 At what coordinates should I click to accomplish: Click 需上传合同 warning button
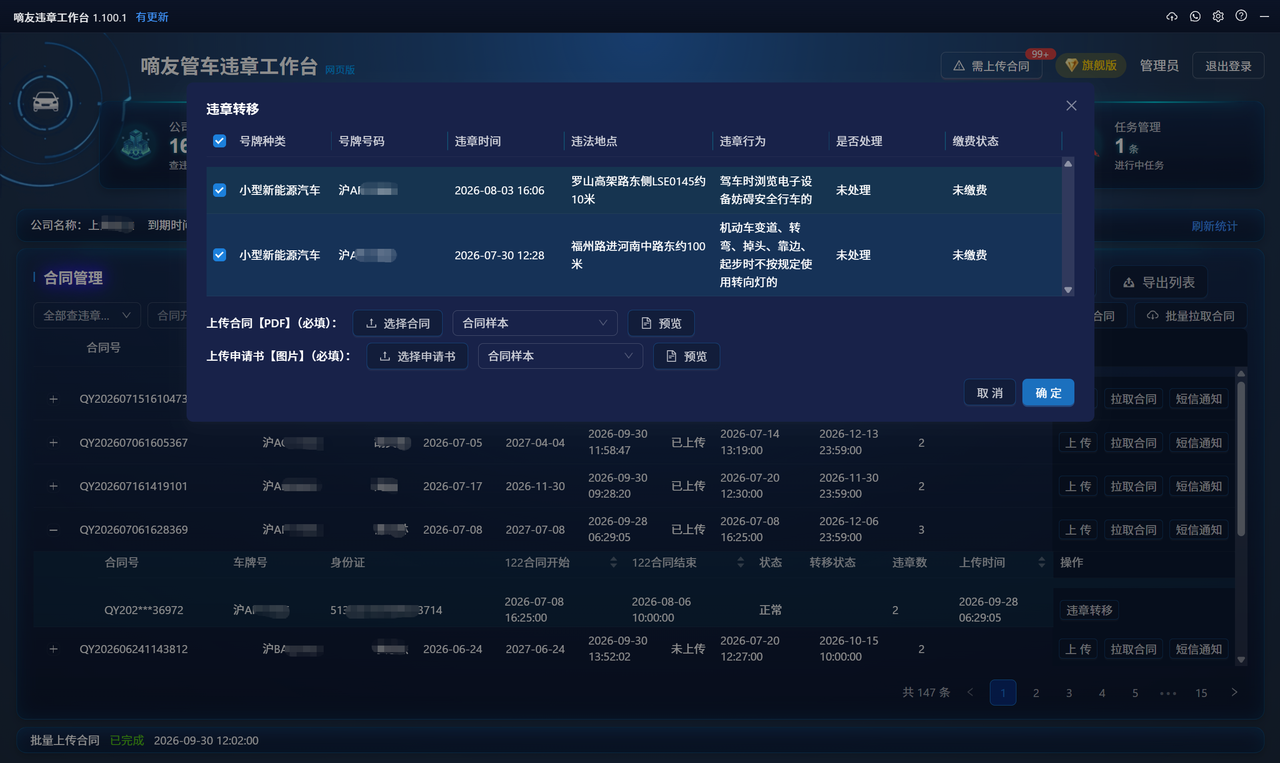(x=991, y=66)
